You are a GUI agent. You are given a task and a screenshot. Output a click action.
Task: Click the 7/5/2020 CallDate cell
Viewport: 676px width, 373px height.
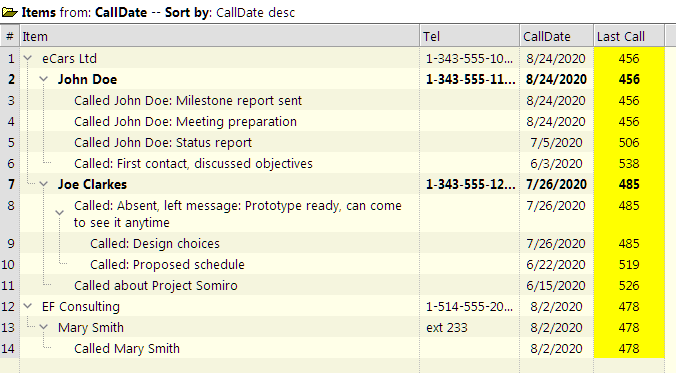point(556,143)
